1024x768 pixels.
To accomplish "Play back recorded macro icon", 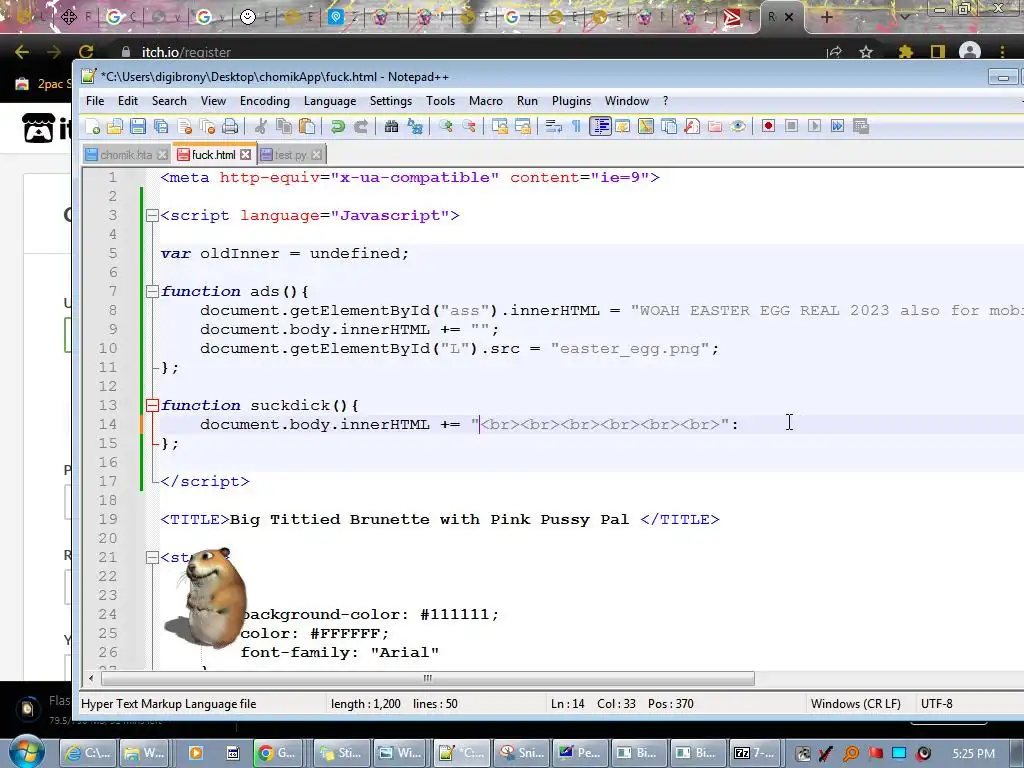I will tap(814, 126).
